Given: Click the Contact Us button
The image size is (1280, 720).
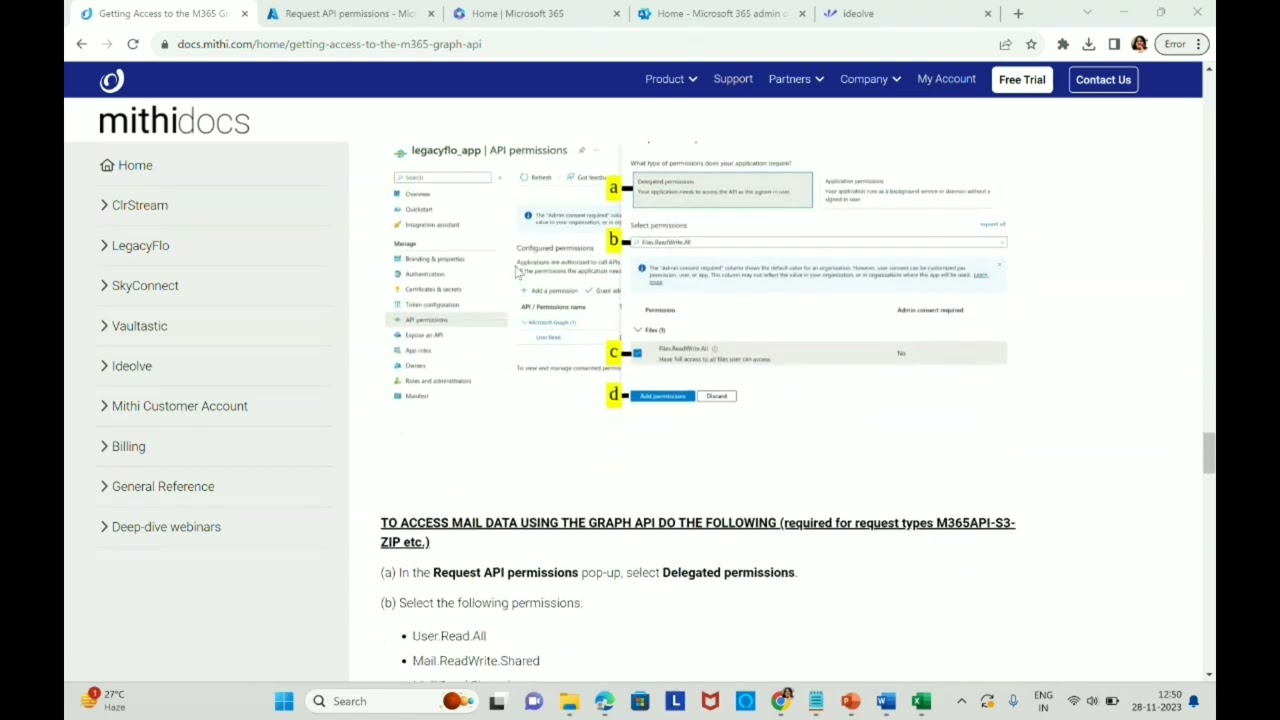Looking at the screenshot, I should tap(1103, 80).
